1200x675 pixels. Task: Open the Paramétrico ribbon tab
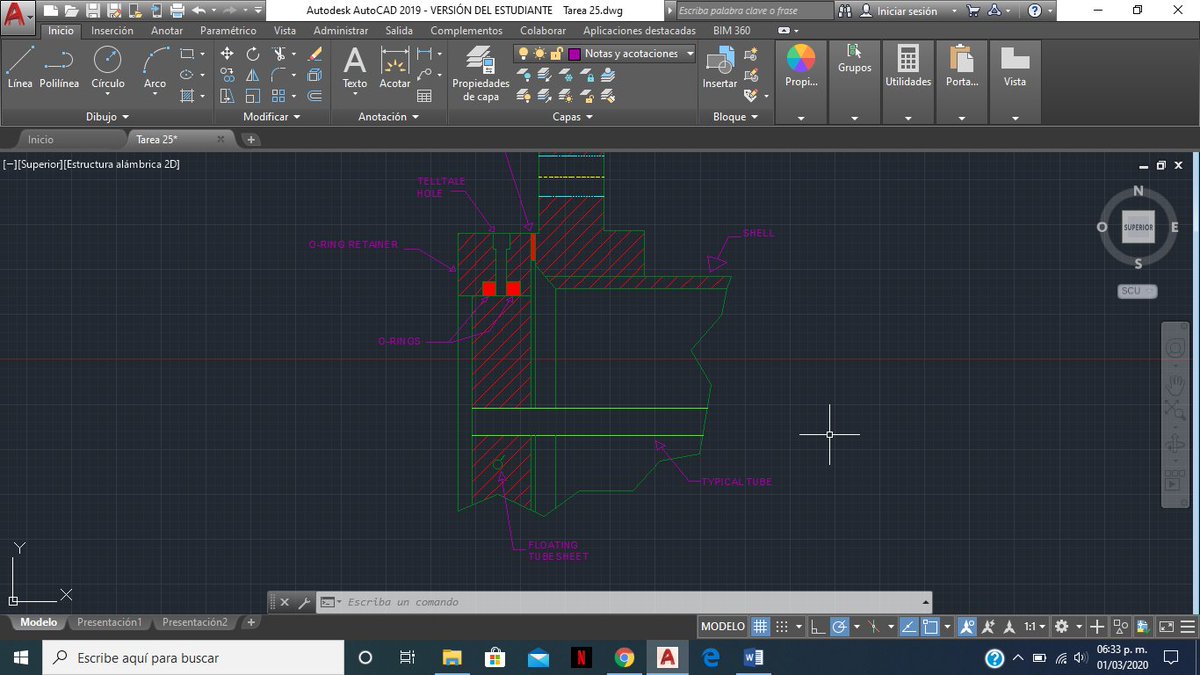228,31
